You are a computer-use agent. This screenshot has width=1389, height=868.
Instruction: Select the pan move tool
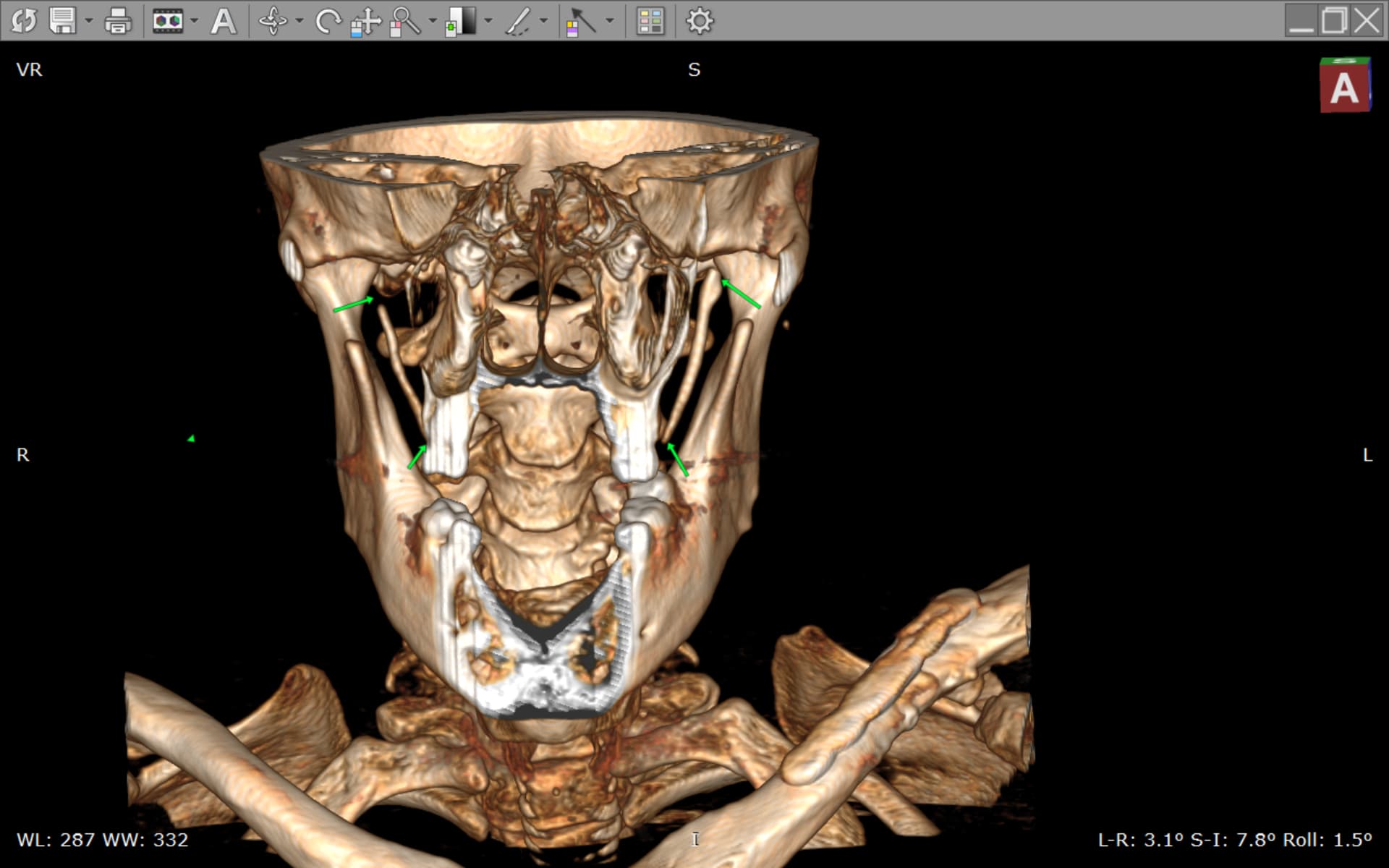pos(366,21)
